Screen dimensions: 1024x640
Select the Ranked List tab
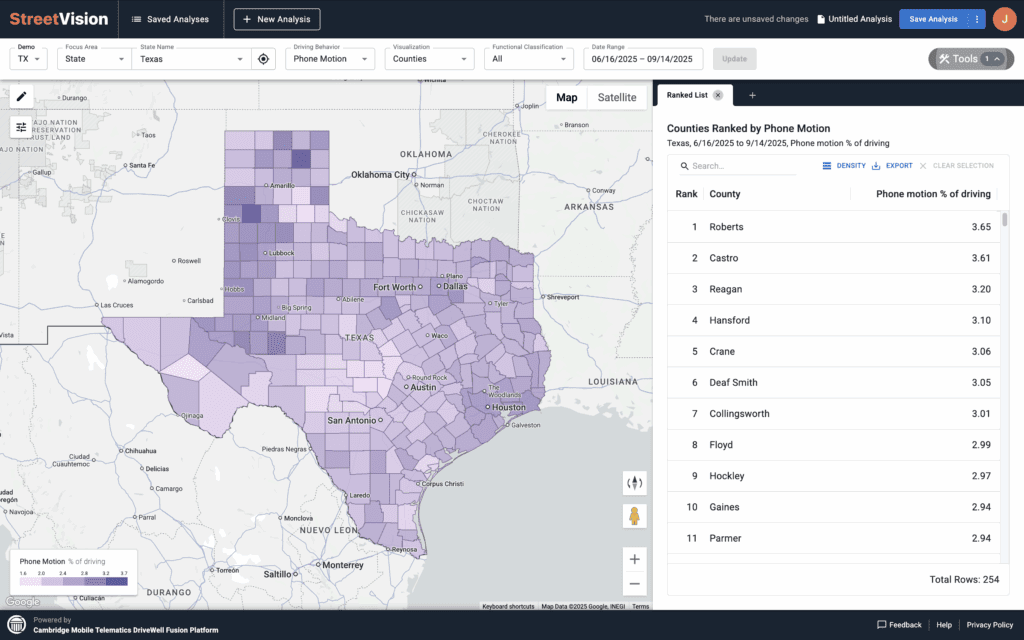point(686,95)
